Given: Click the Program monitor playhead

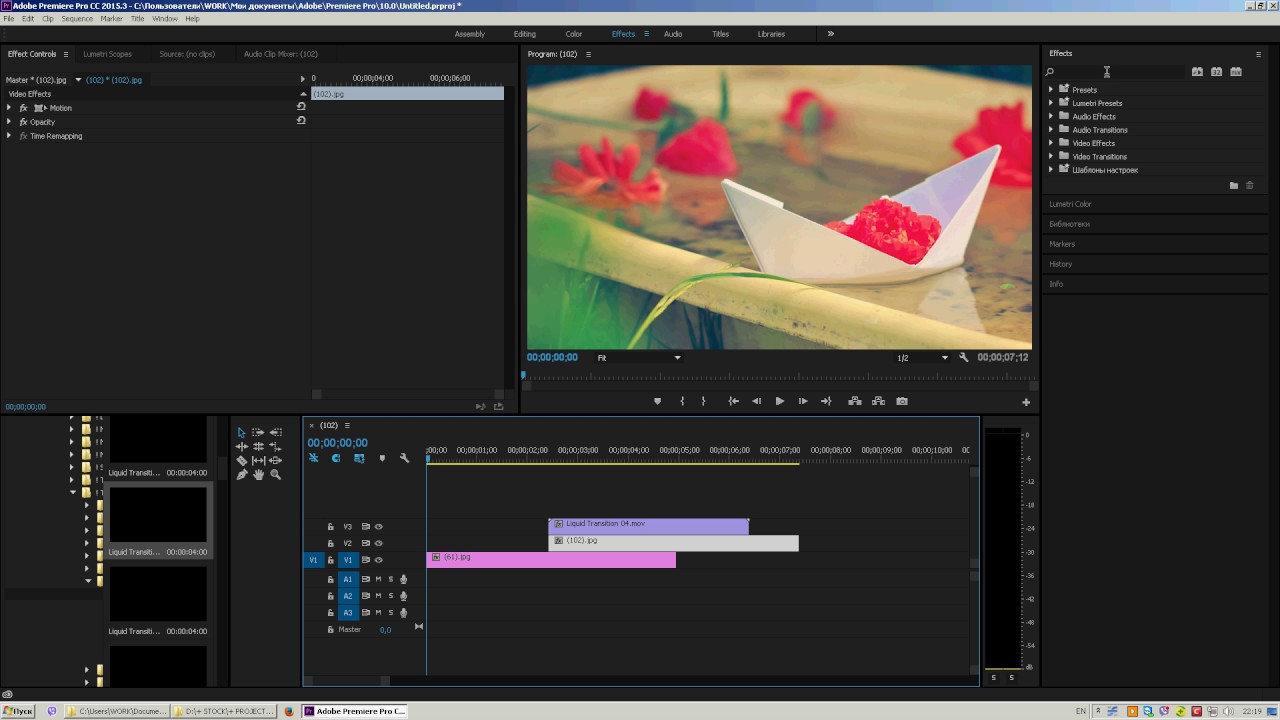Looking at the screenshot, I should pyautogui.click(x=523, y=376).
